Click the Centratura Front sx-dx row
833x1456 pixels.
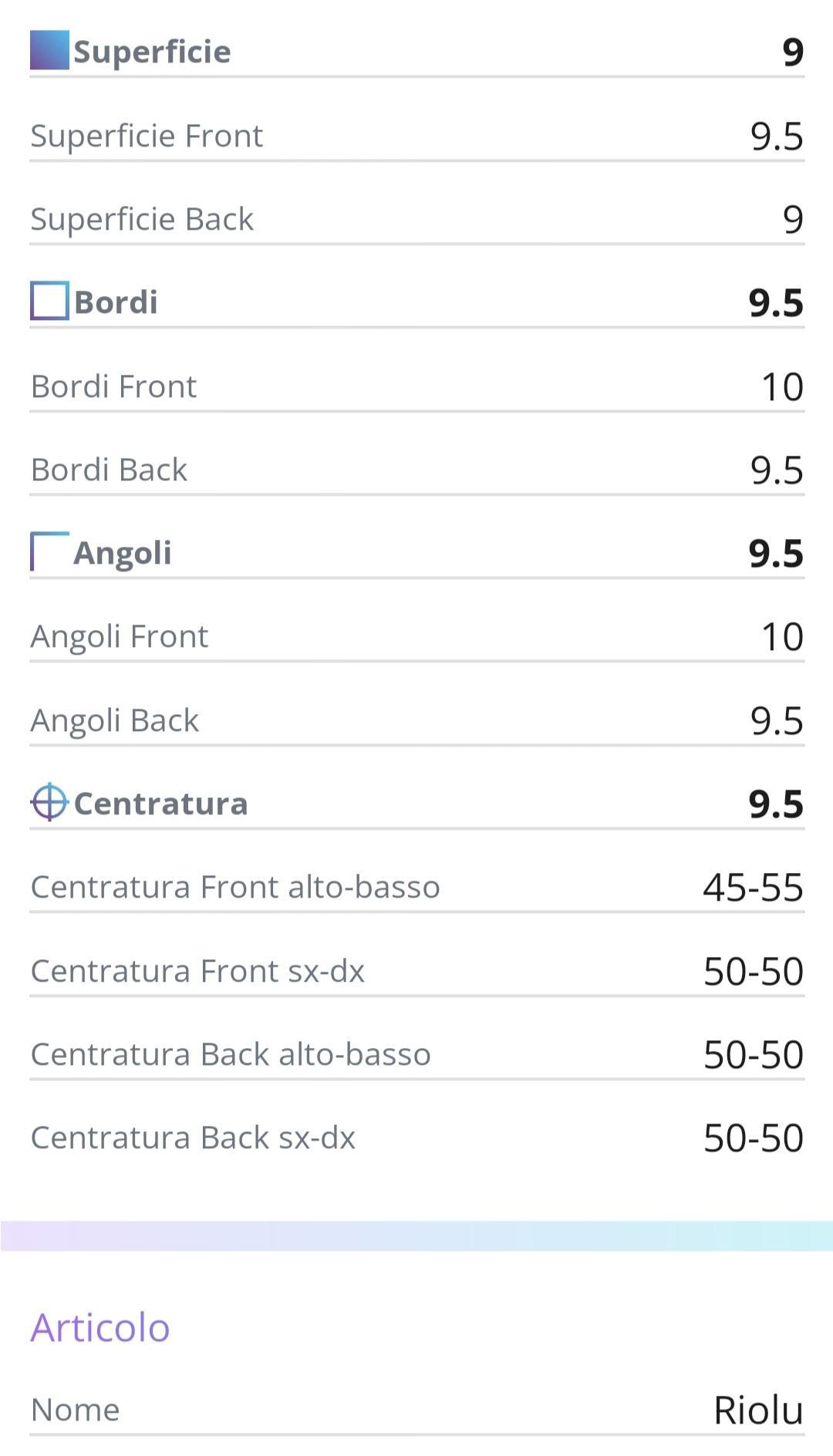[x=416, y=971]
